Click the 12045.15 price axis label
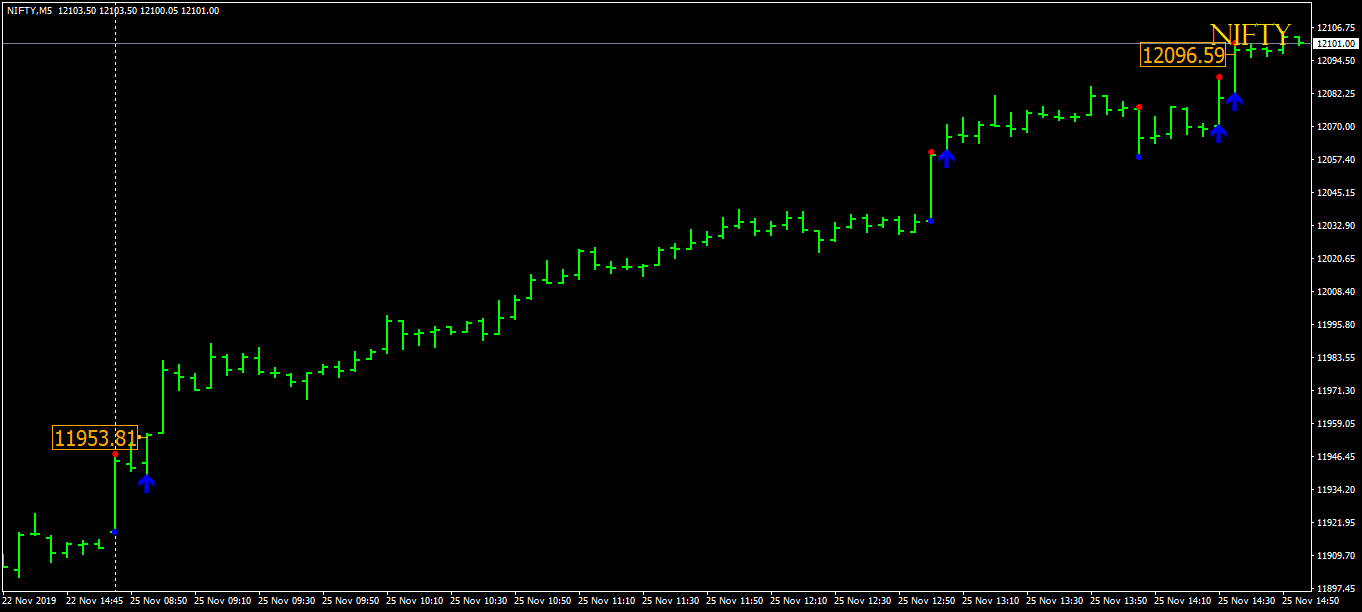Viewport: 1362px width, 612px height. click(x=1337, y=193)
